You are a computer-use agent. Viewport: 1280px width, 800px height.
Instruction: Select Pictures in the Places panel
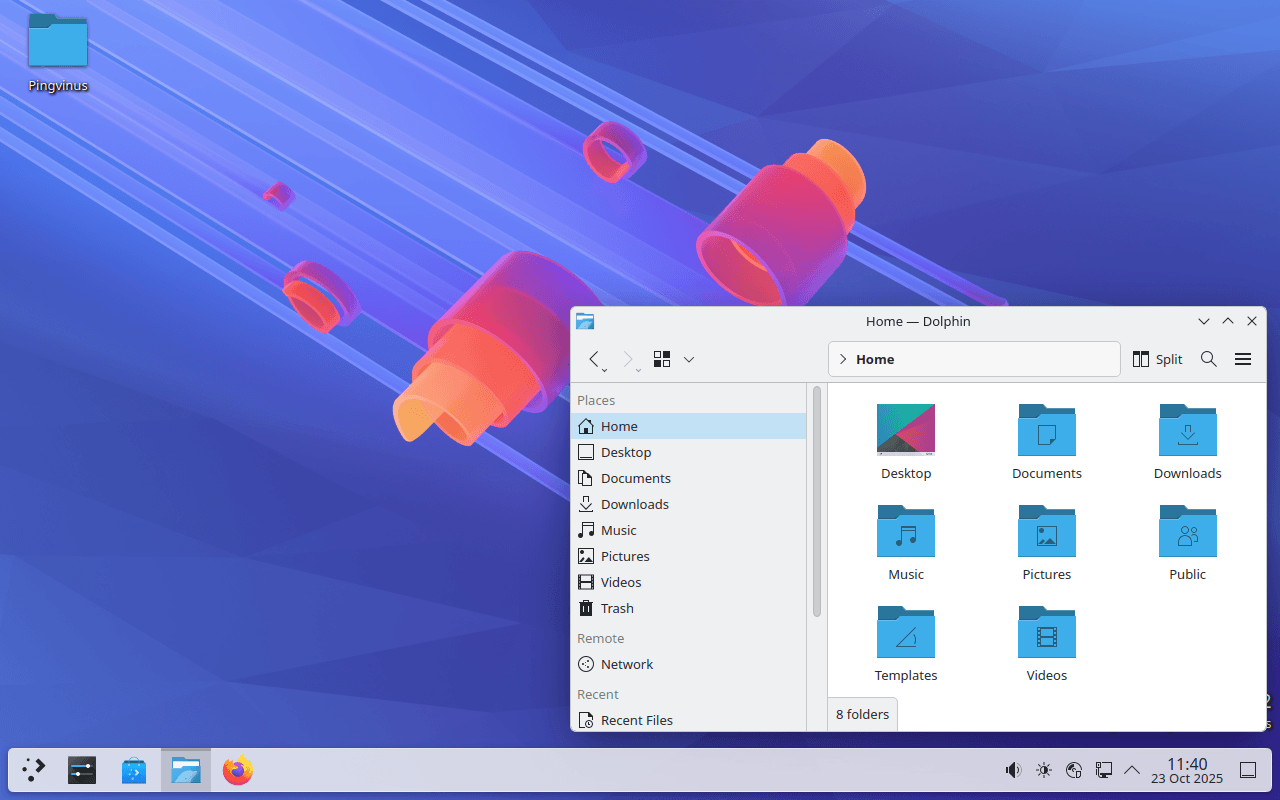pos(624,556)
